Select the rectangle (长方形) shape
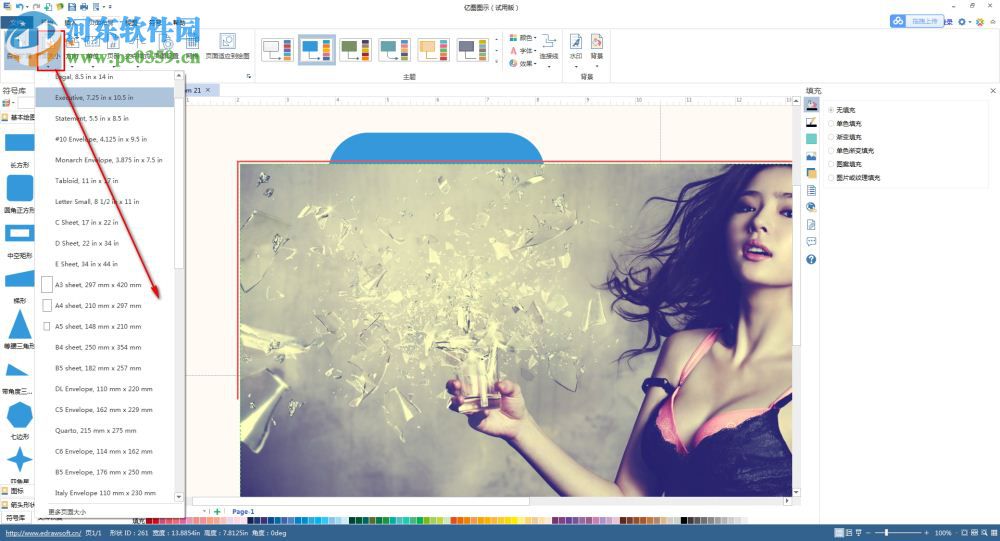 point(20,142)
